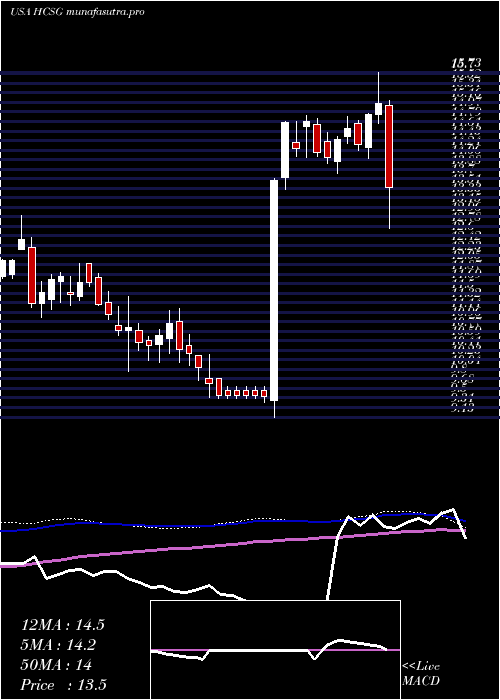
Task: Click the '12MA : 14.5' readout
Action: pos(63,625)
